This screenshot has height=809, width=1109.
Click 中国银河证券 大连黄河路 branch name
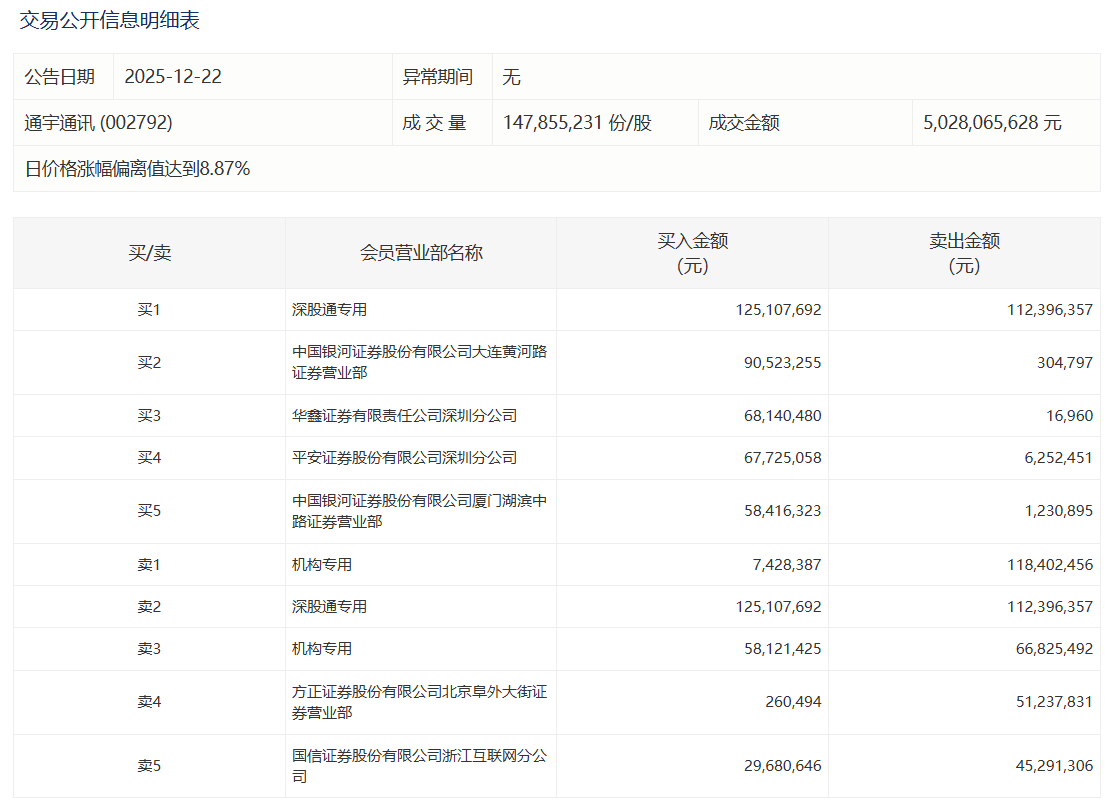pyautogui.click(x=419, y=362)
